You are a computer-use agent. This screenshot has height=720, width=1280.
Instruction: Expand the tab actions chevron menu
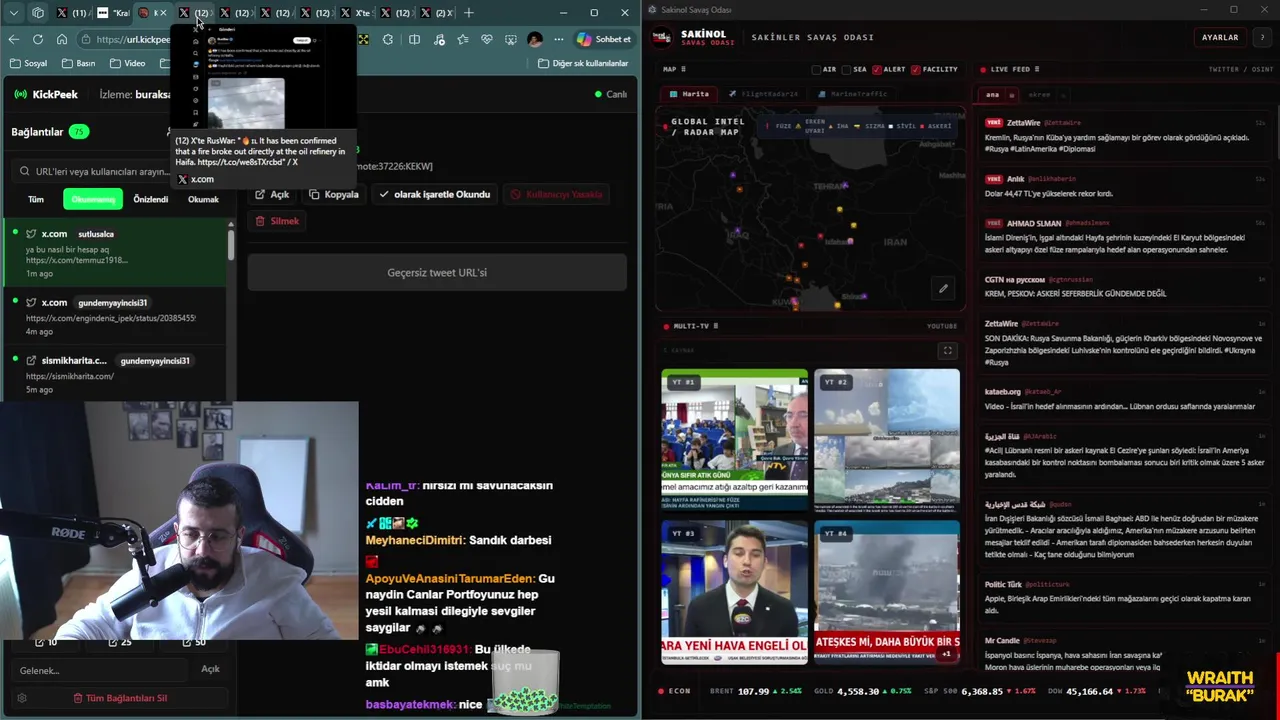(14, 13)
